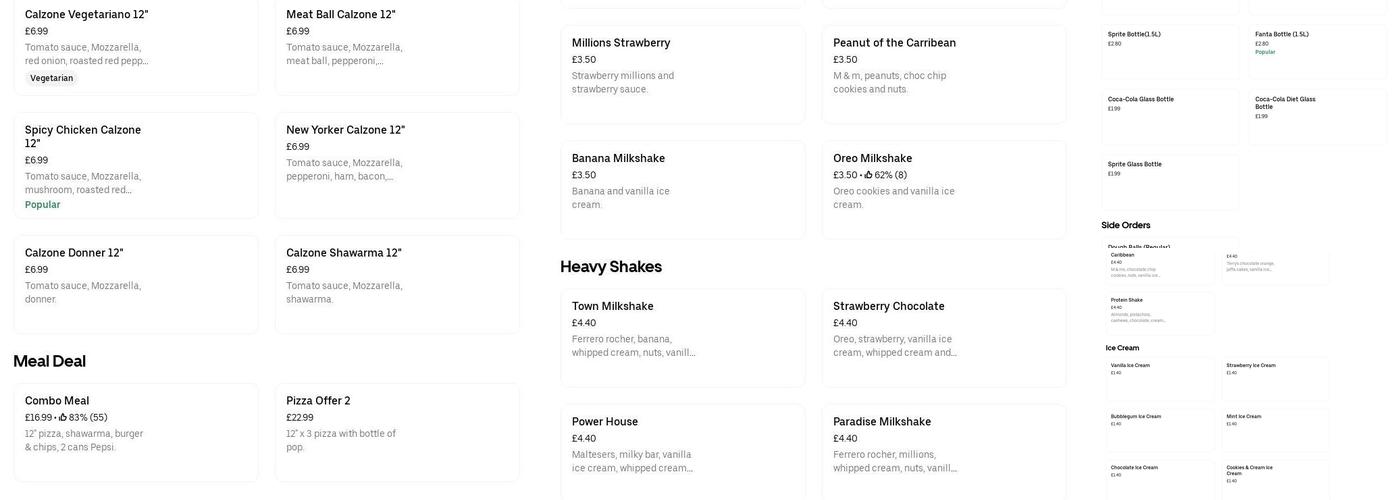The width and height of the screenshot is (1400, 500).
Task: Select the Fanta Bottle (1.5L) thumbnail
Action: pyautogui.click(x=1317, y=51)
